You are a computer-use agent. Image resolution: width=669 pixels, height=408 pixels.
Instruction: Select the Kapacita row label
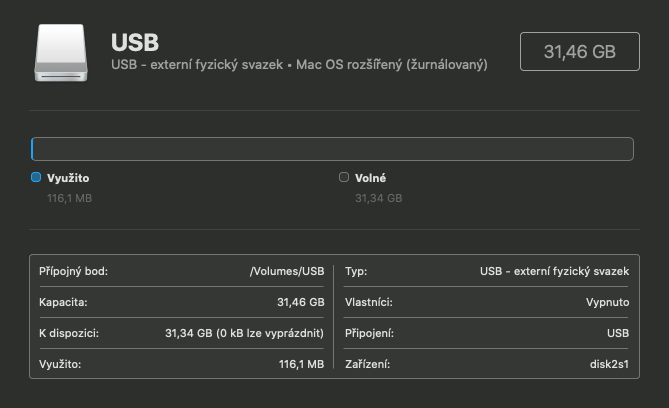click(x=61, y=302)
